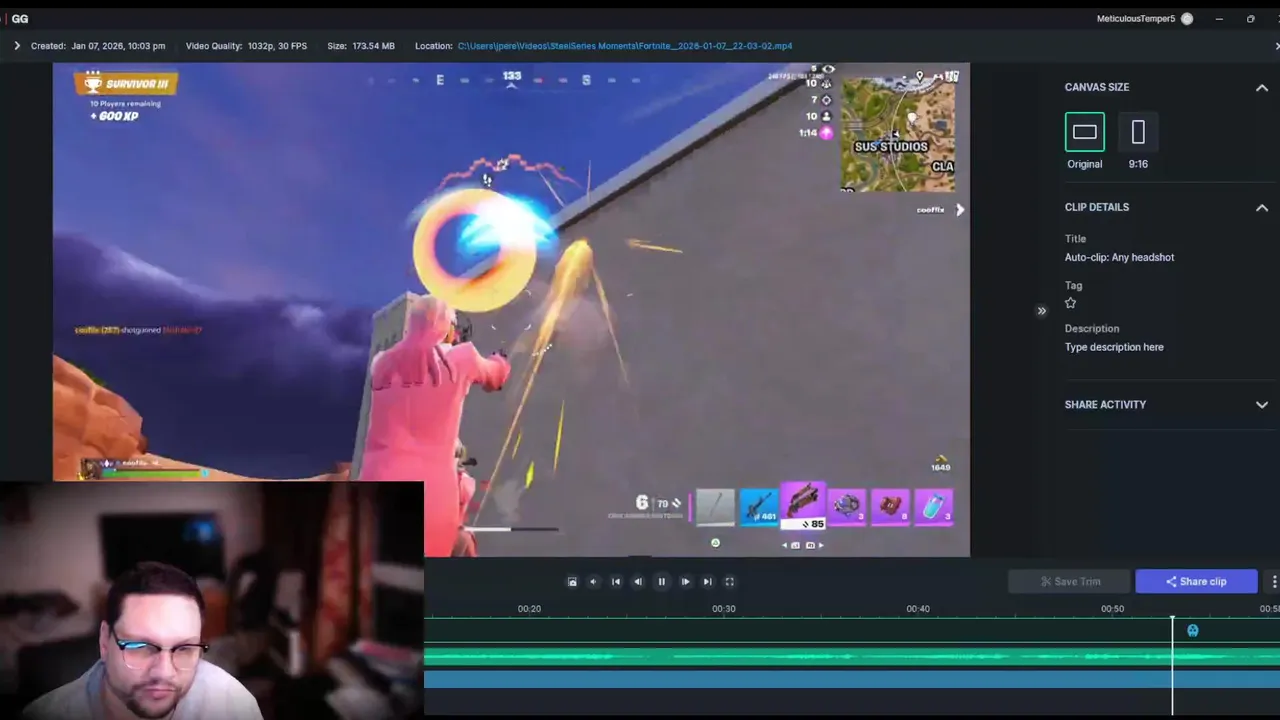1280x720 pixels.
Task: Click the 00:20 mark on timeline ruler
Action: pyautogui.click(x=529, y=608)
